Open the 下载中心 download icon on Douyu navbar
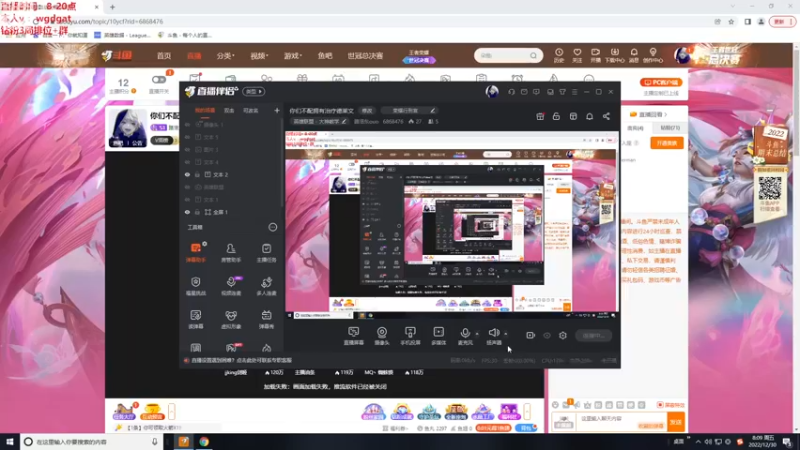800x450 pixels. click(614, 55)
